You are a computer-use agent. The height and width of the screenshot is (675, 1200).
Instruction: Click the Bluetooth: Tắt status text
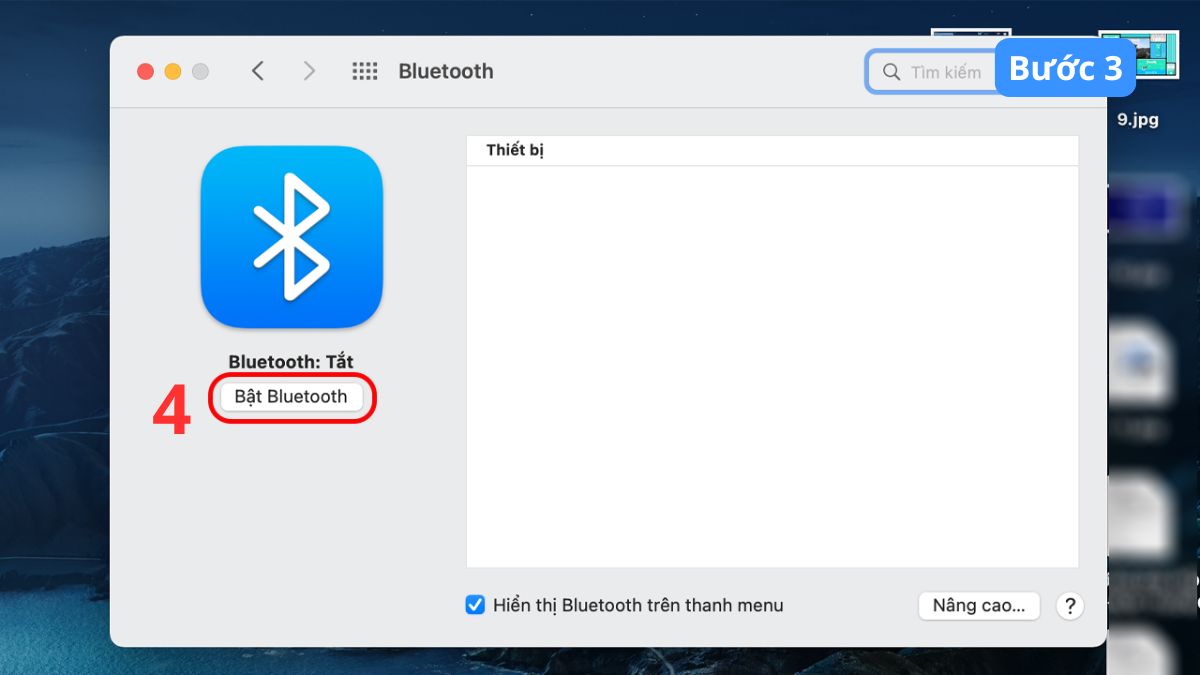pyautogui.click(x=291, y=362)
